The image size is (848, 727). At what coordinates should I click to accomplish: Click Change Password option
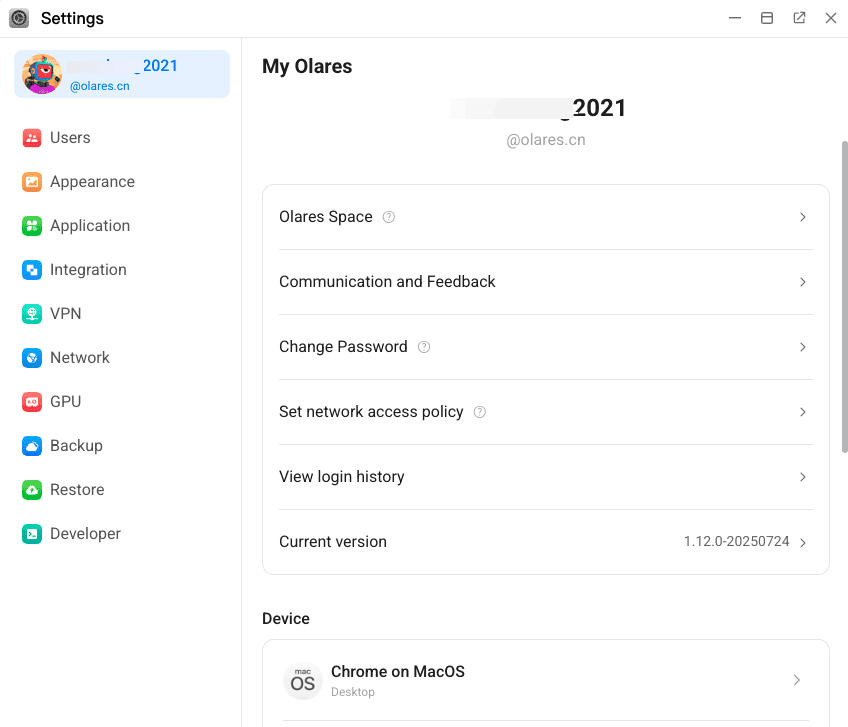tap(546, 347)
